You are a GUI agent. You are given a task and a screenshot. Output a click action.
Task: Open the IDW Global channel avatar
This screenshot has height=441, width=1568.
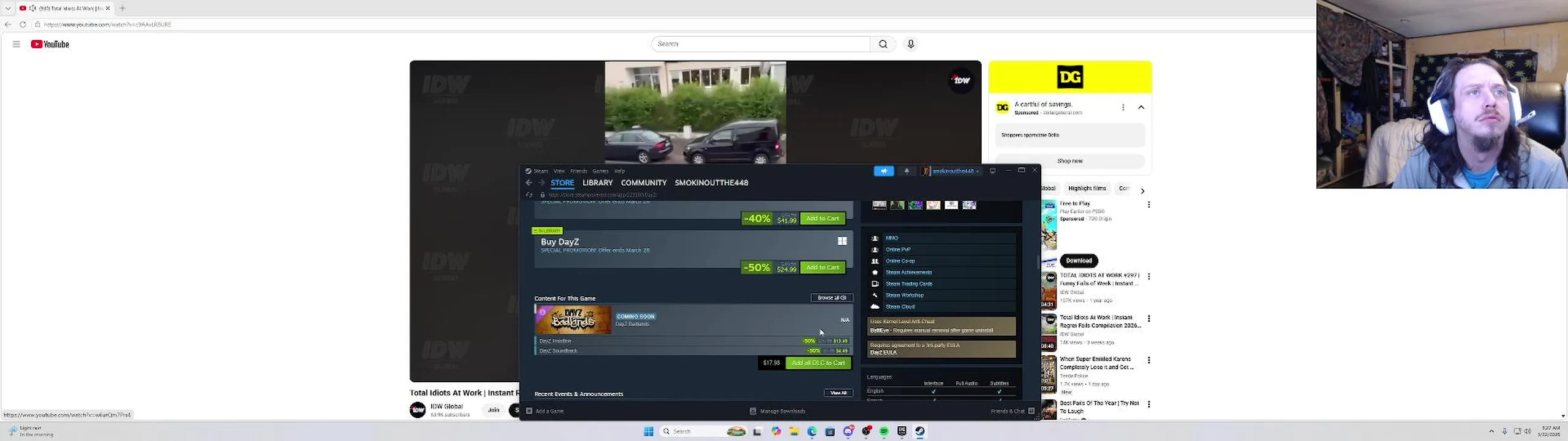point(418,410)
